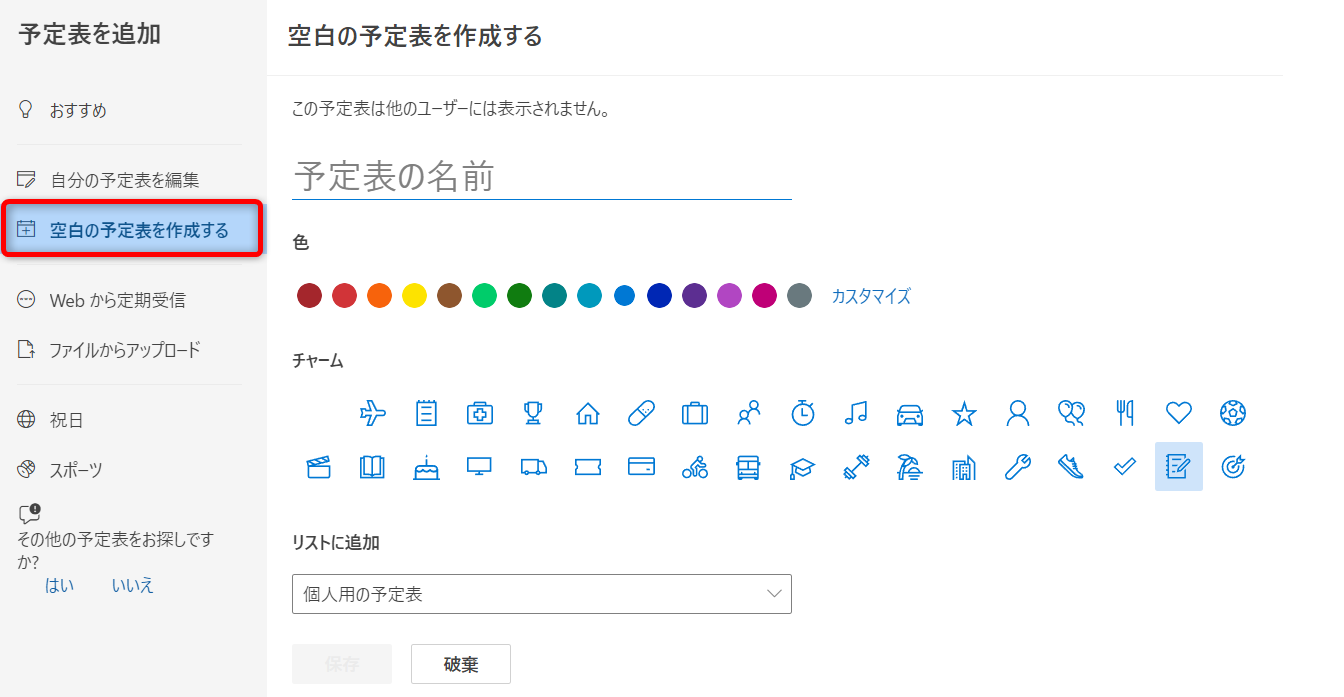The image size is (1344, 697).
Task: Select the music note charm
Action: click(856, 413)
